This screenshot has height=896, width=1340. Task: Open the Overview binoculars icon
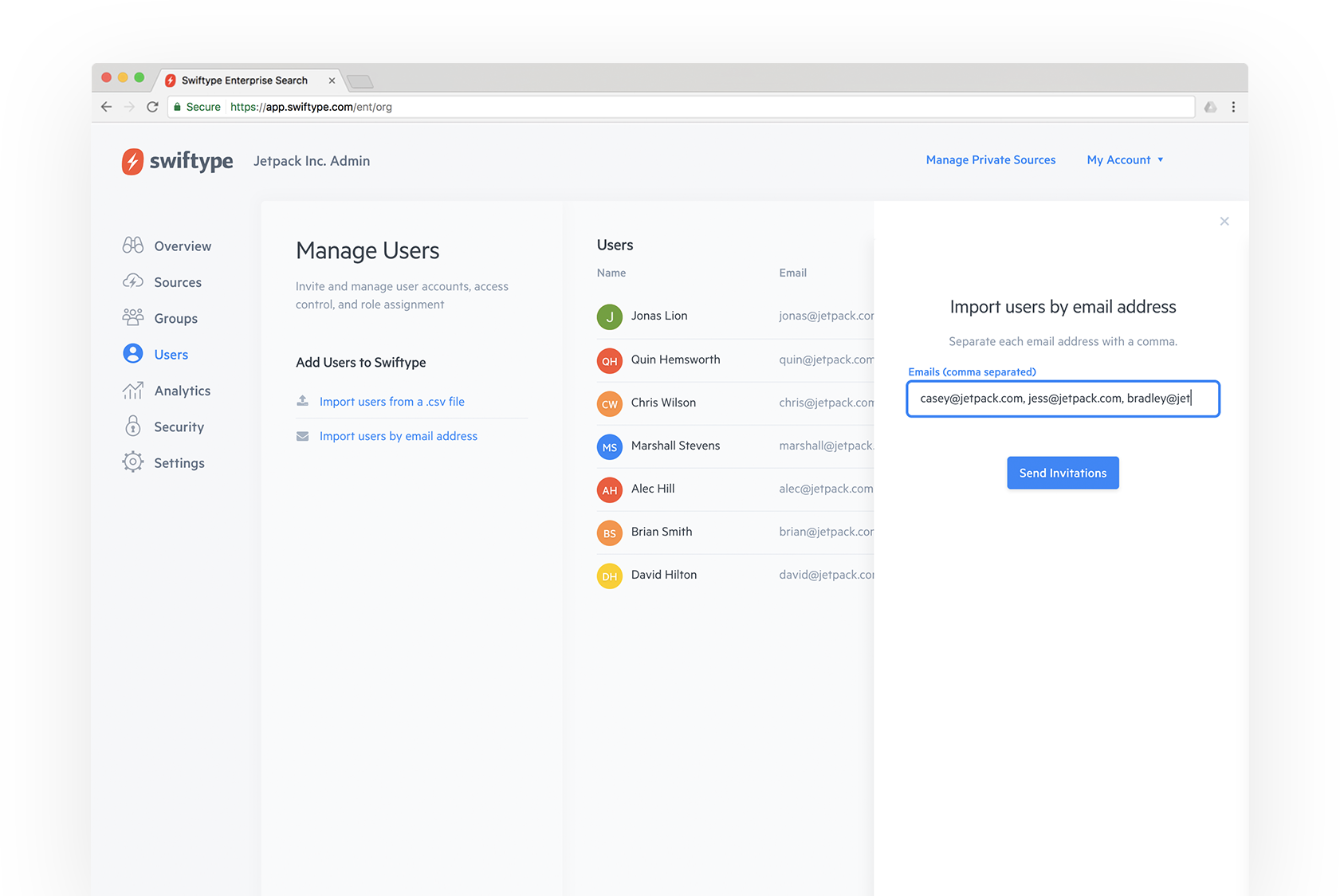133,246
